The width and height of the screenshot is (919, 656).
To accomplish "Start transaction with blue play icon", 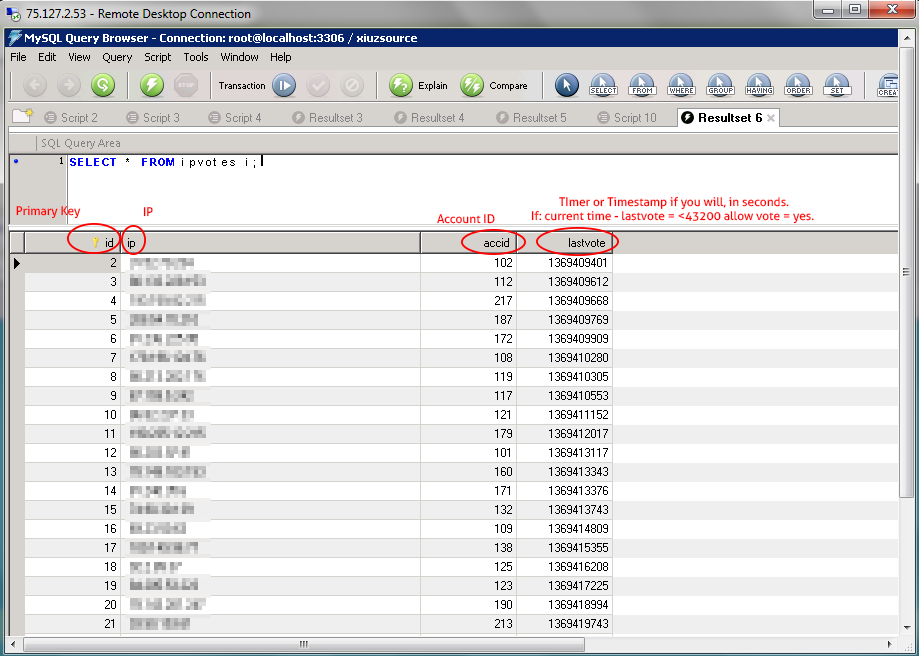I will pyautogui.click(x=284, y=86).
